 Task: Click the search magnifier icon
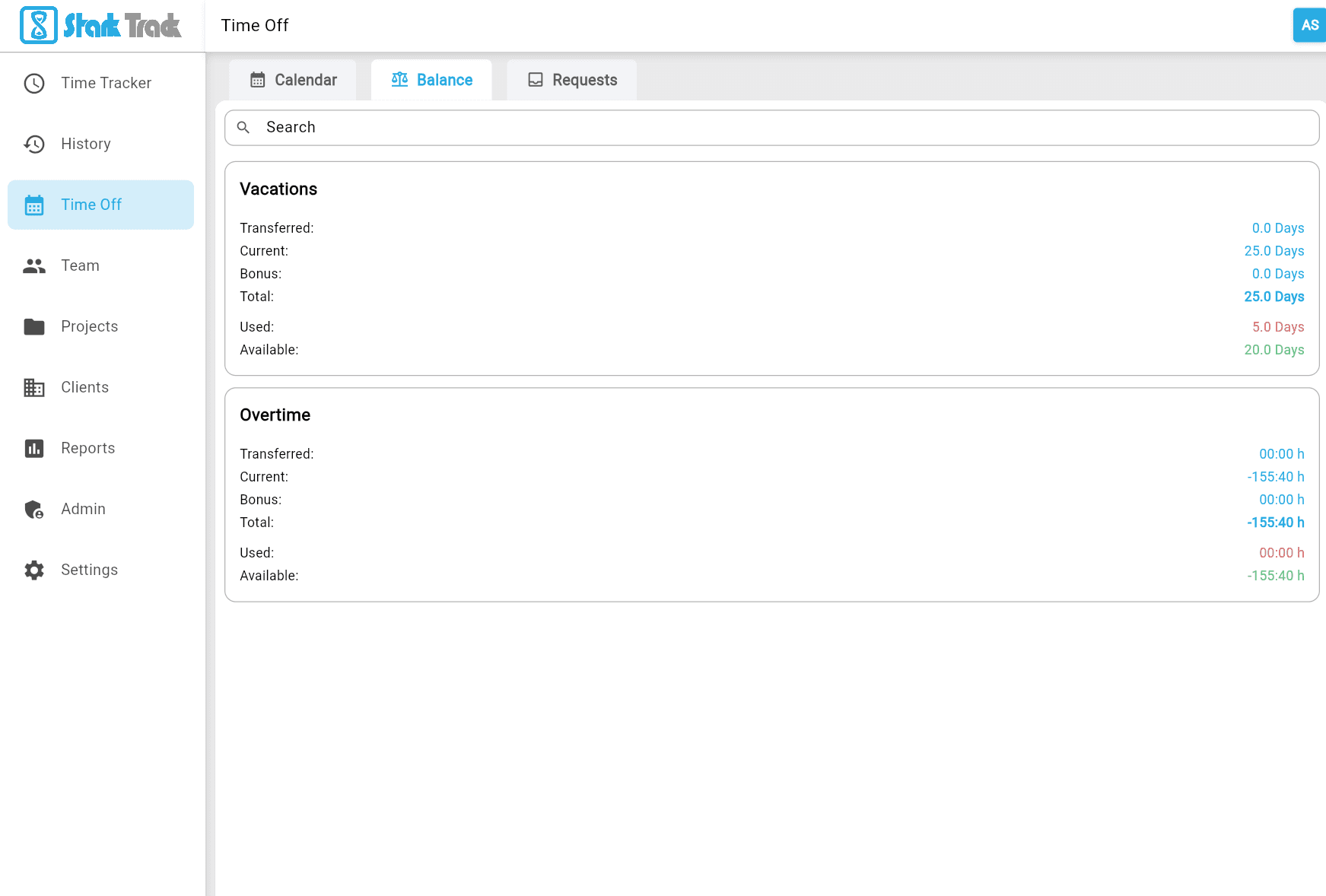point(243,128)
